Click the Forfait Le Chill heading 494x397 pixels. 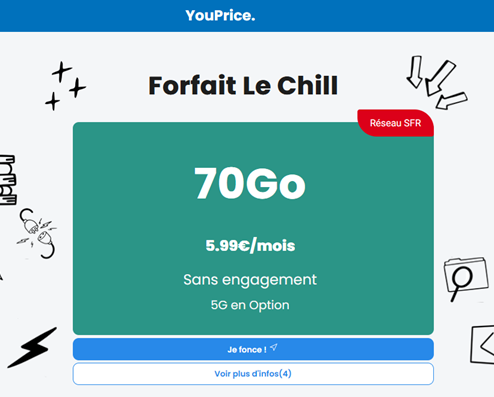(243, 86)
